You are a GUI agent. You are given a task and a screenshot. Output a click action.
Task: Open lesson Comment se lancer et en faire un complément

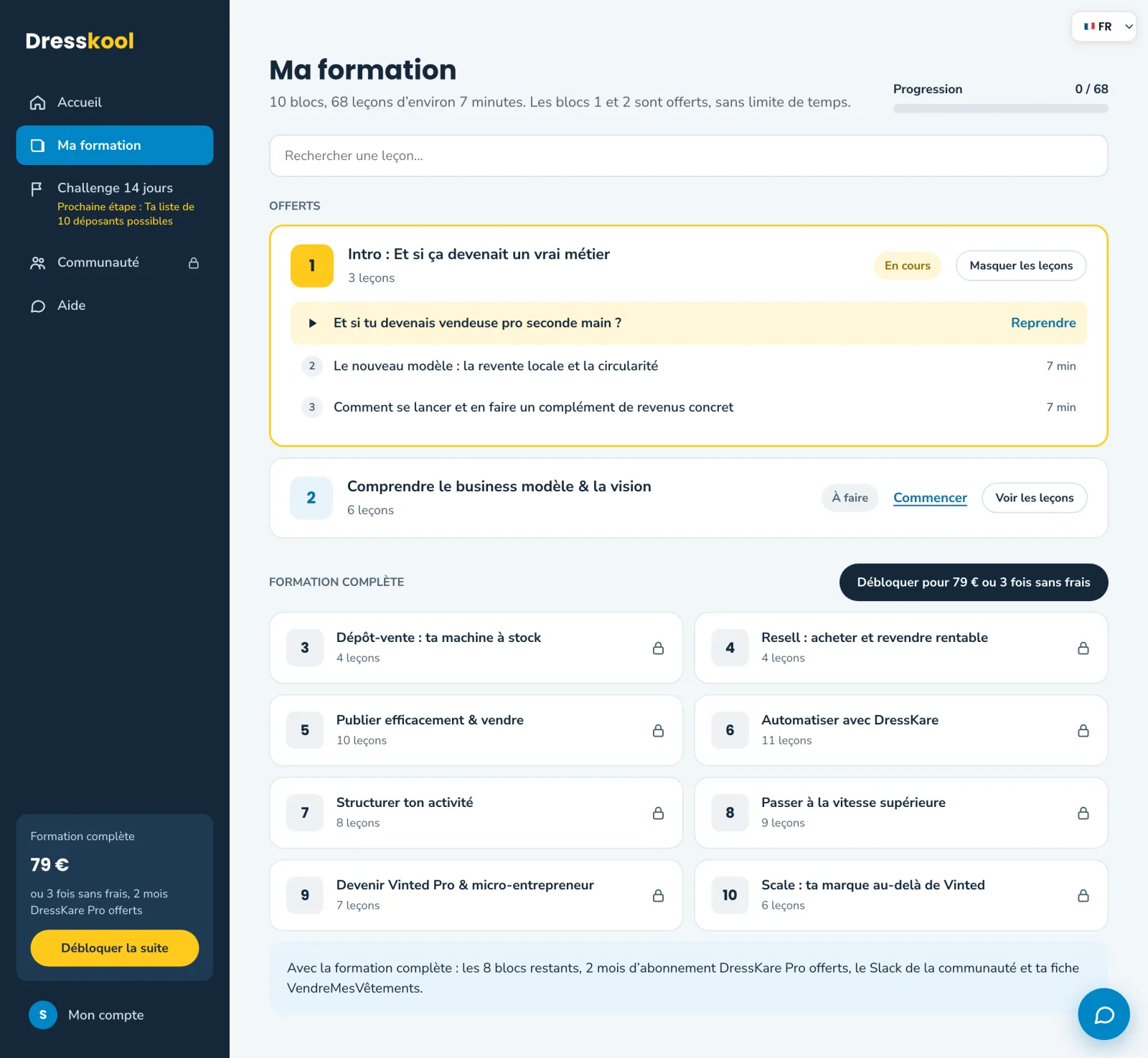pos(689,407)
